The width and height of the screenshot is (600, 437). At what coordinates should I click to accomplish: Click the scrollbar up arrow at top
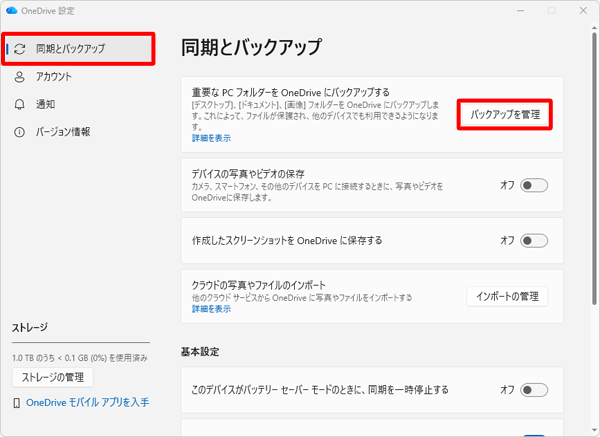[x=594, y=28]
